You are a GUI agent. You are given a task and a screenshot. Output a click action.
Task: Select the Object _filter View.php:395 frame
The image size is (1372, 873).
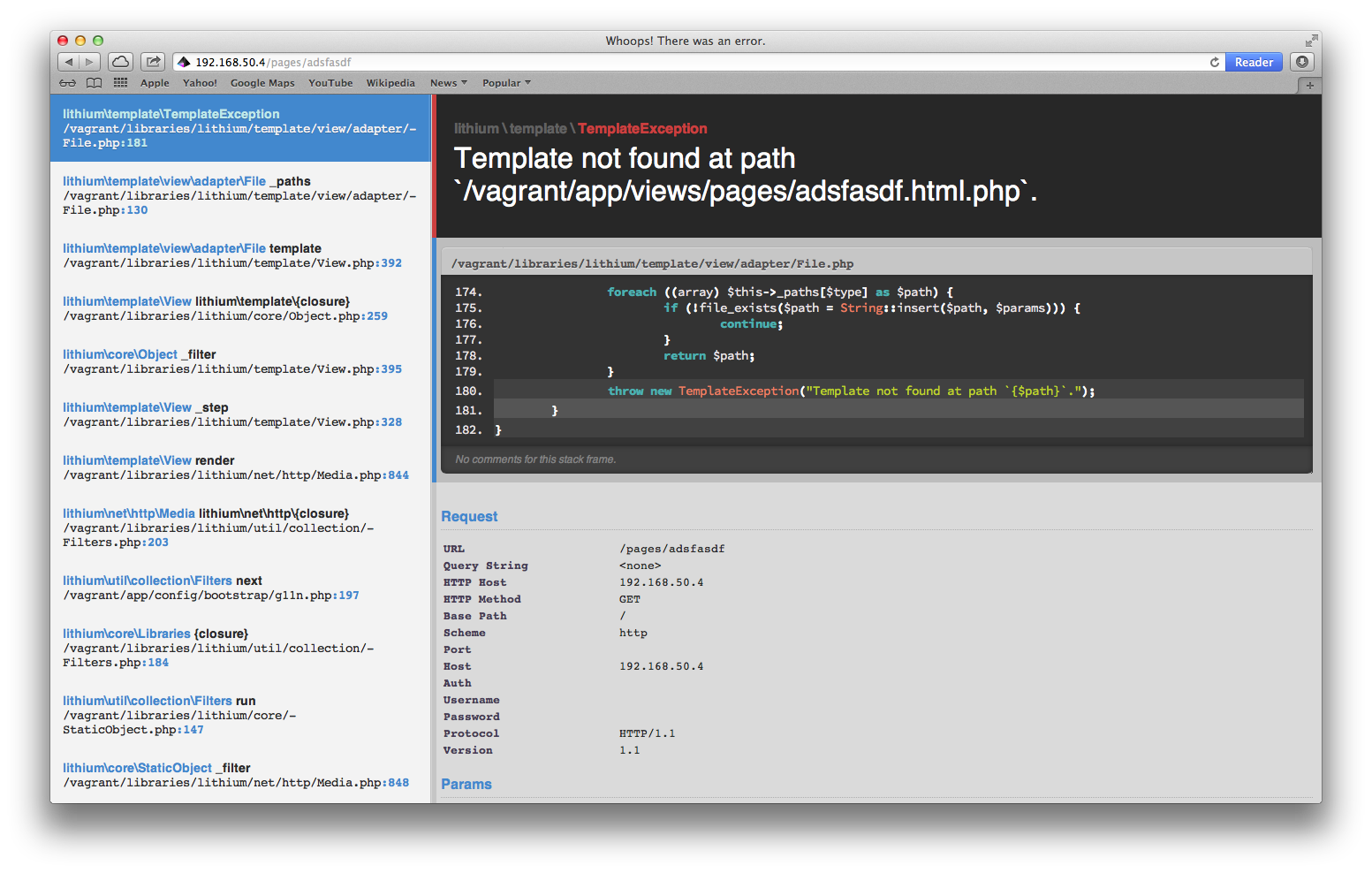pos(240,361)
